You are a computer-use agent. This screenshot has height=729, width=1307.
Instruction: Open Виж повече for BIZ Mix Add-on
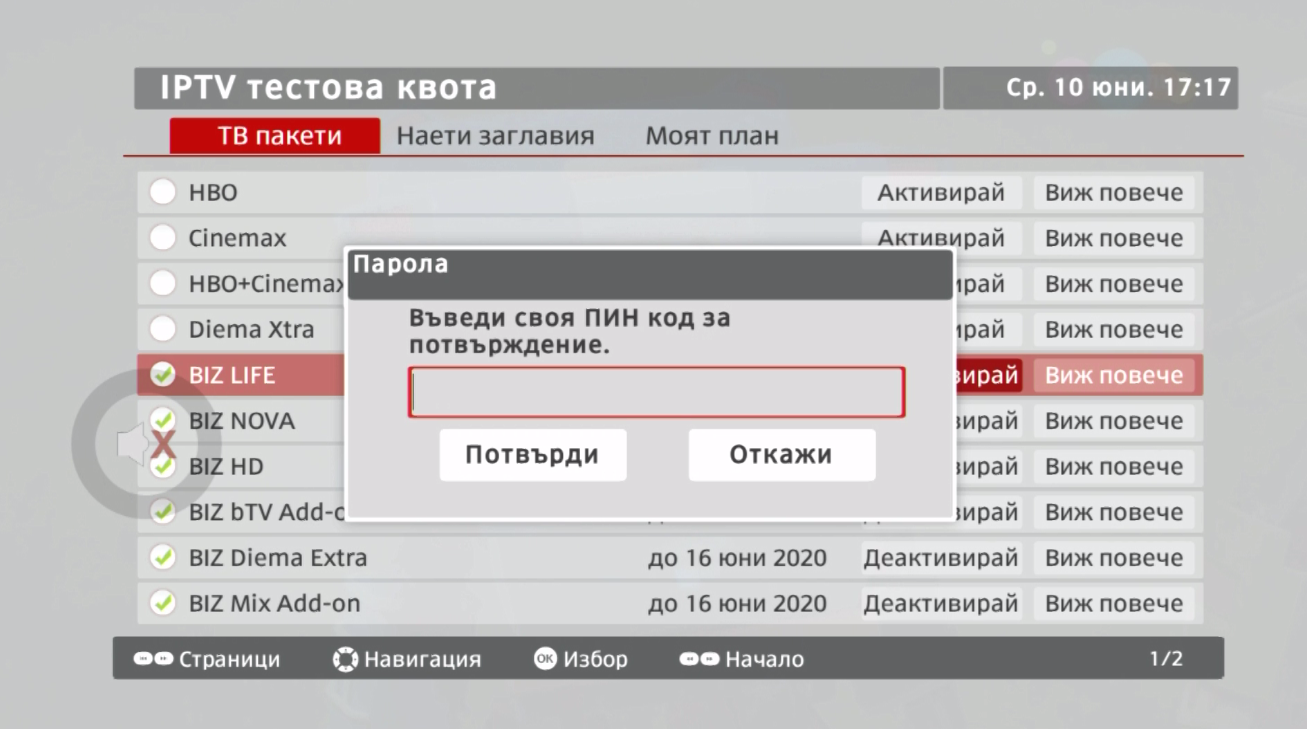[x=1113, y=603]
